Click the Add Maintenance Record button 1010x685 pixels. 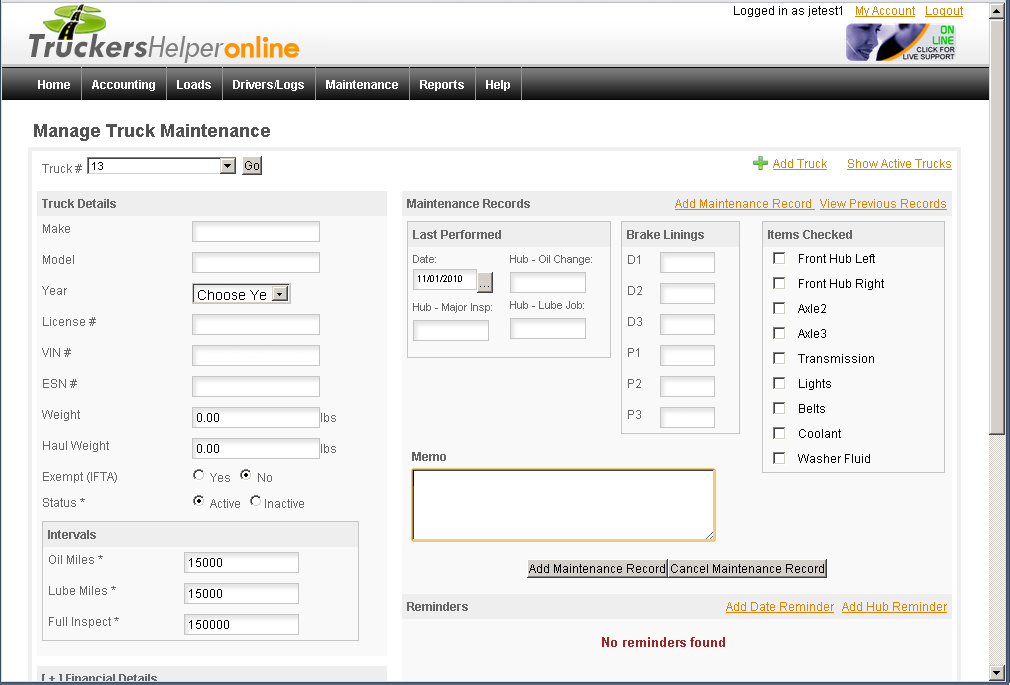coord(597,569)
